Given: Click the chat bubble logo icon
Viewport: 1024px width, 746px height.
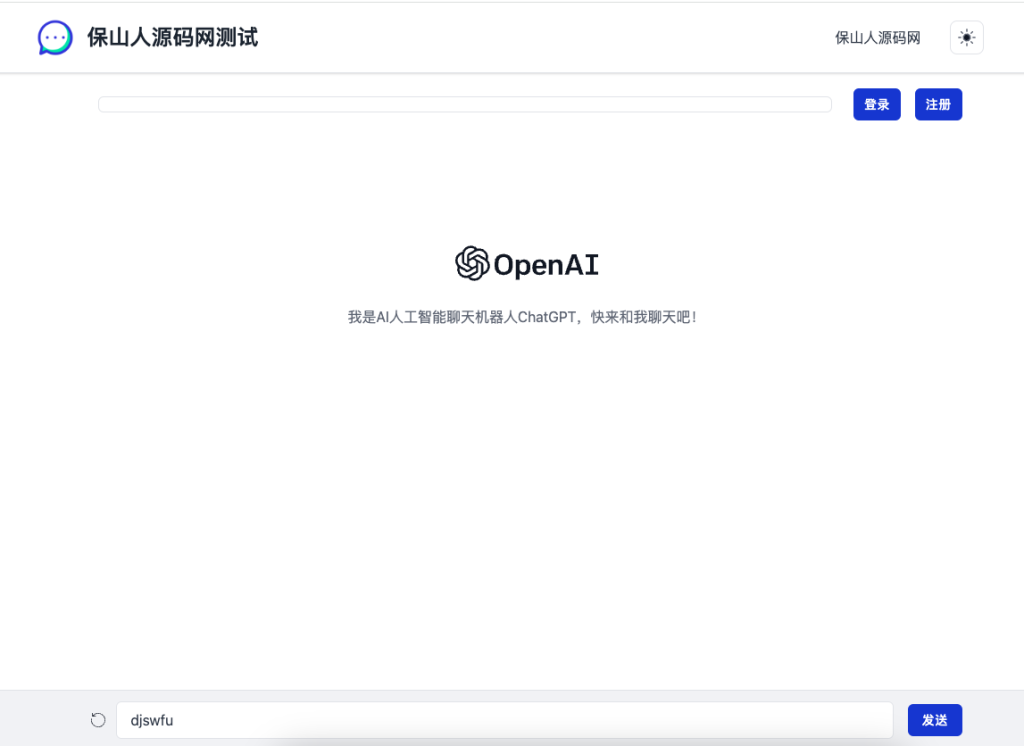Looking at the screenshot, I should [55, 38].
